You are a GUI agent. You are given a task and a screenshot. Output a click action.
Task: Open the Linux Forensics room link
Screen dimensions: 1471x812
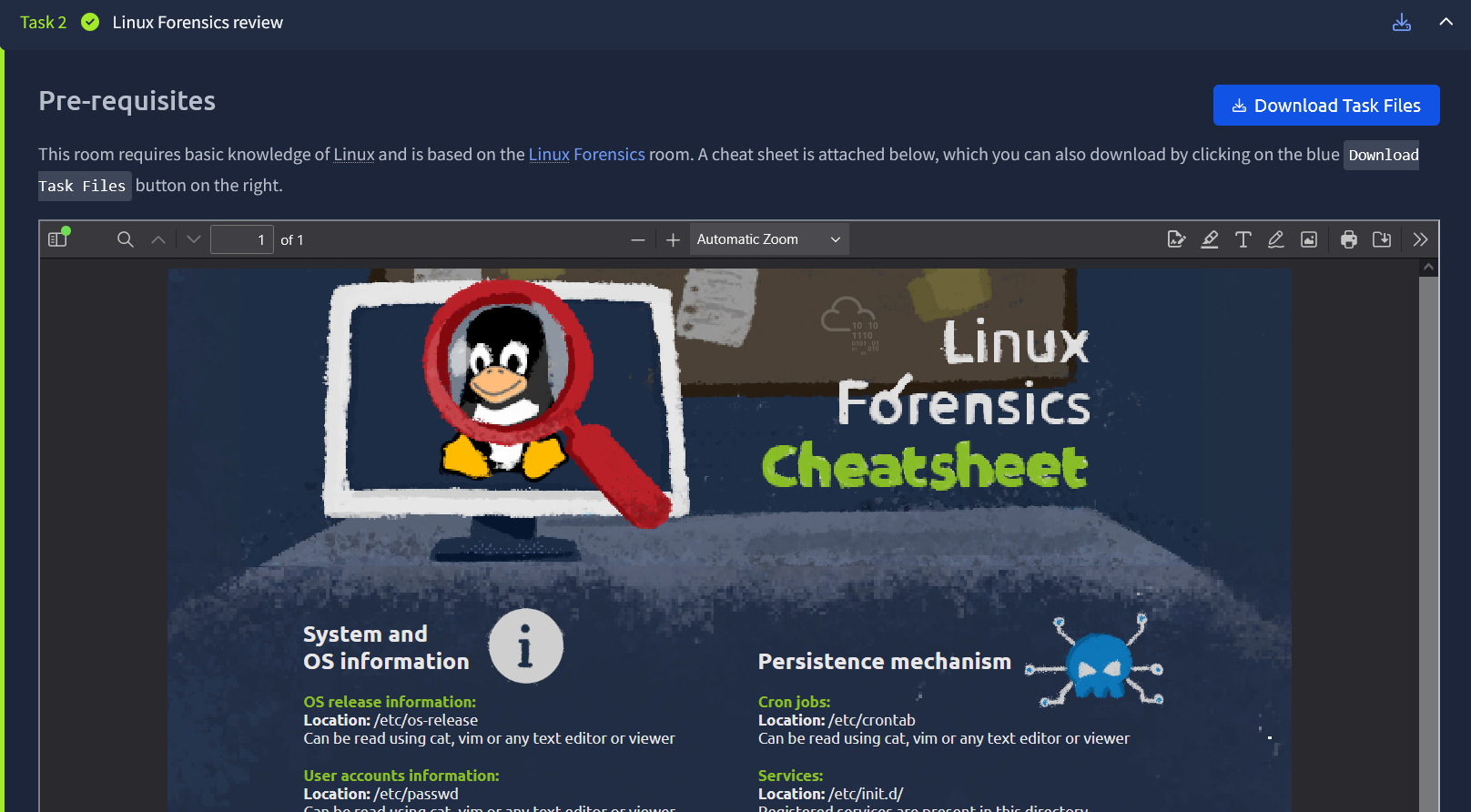[586, 155]
